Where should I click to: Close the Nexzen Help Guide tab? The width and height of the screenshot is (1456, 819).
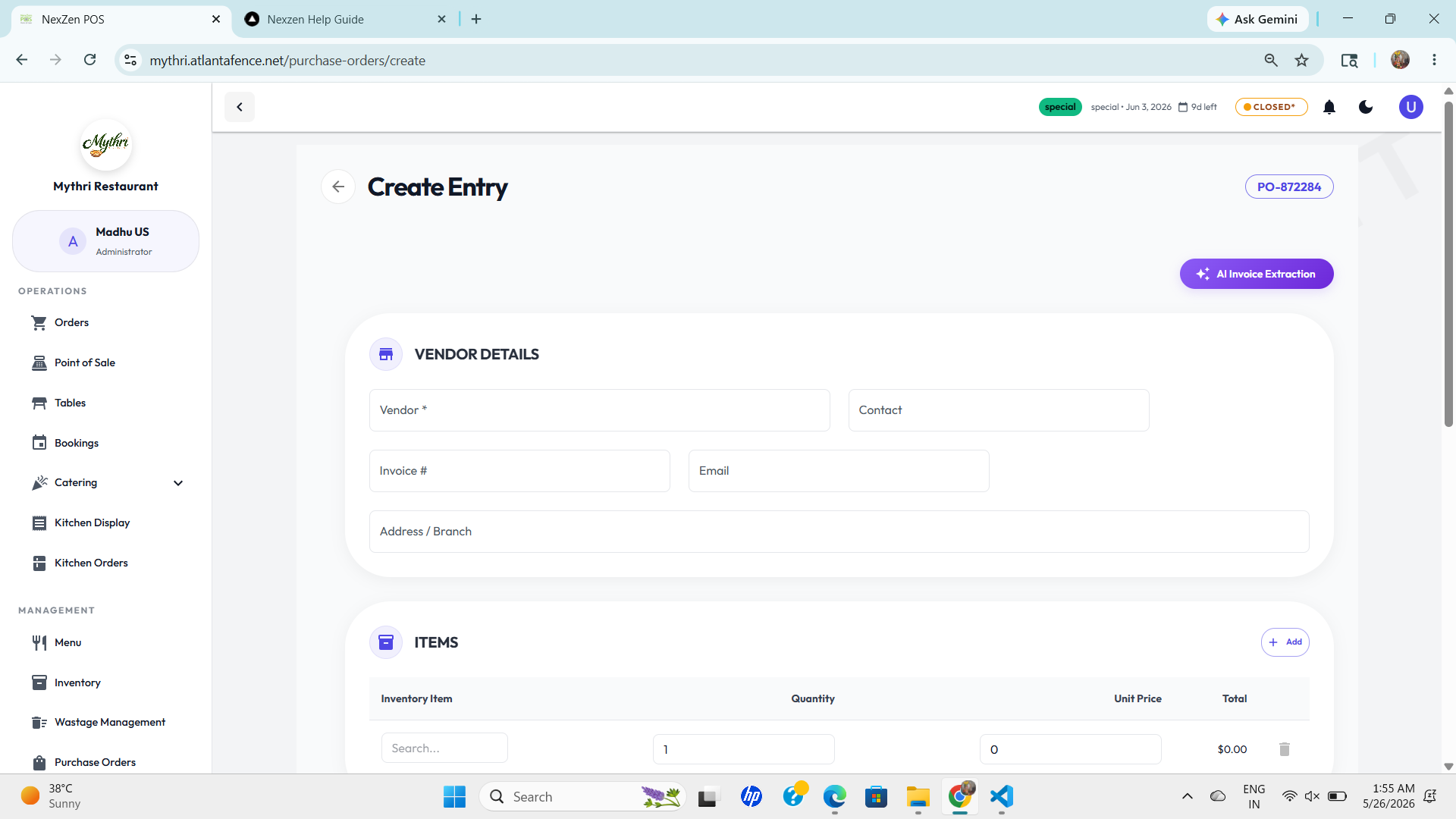click(x=442, y=19)
